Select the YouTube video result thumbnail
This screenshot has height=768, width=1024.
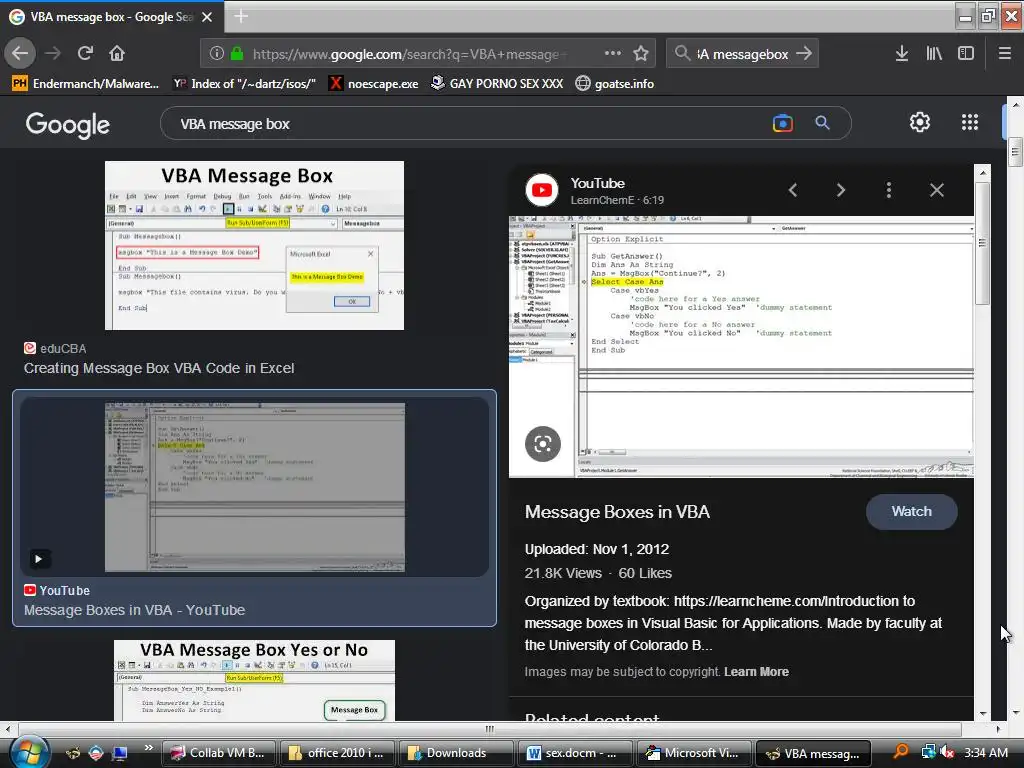[255, 487]
